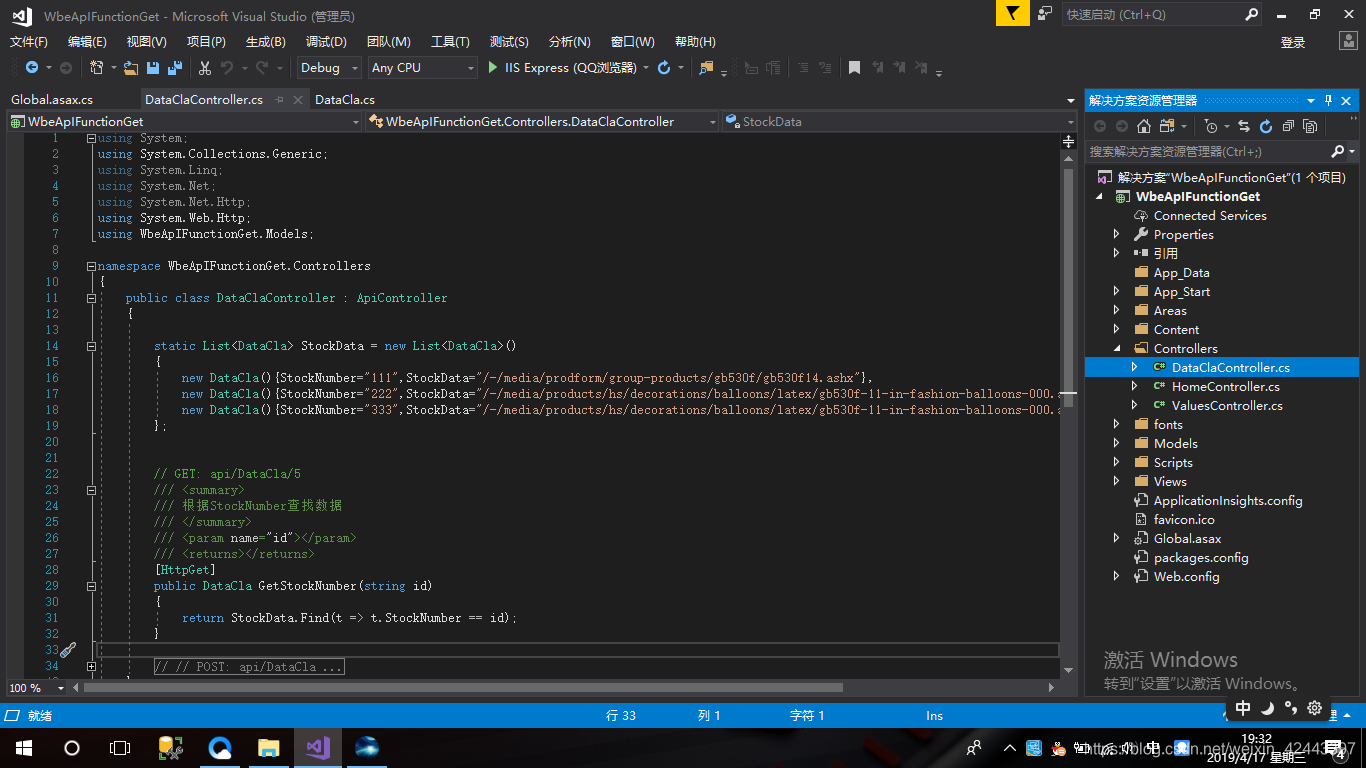Click the Home icon in Solution Explorer
This screenshot has width=1366, height=768.
pos(1144,126)
